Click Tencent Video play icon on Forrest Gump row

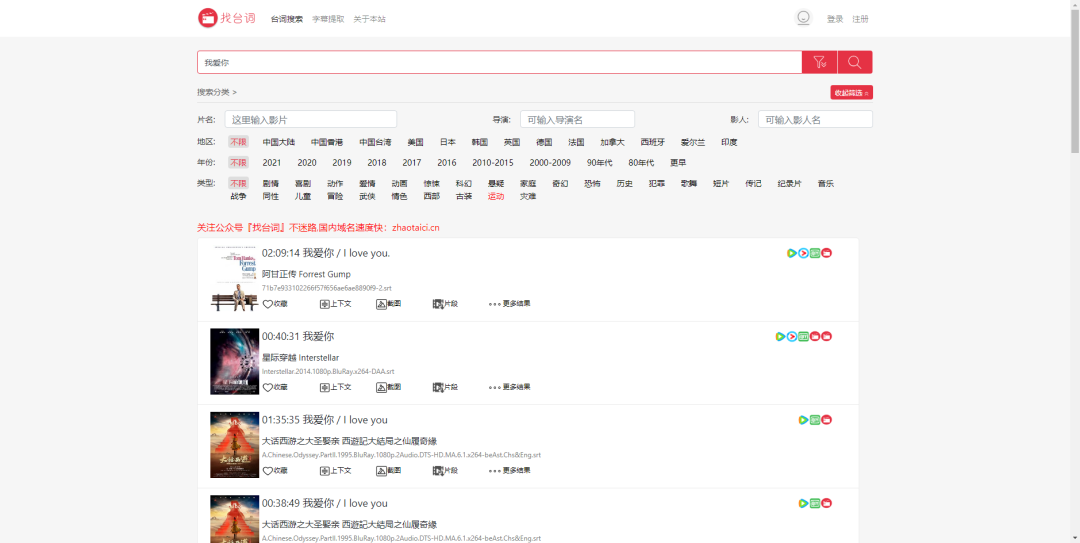pos(792,253)
